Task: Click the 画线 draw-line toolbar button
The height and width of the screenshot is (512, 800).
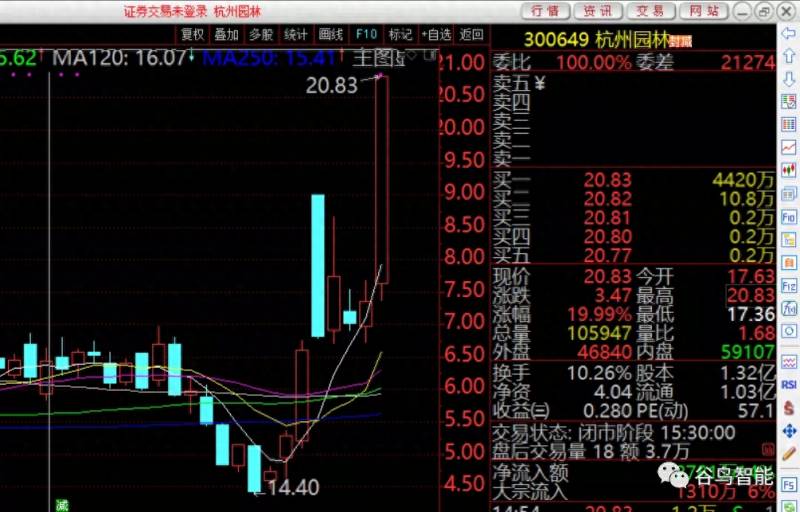Action: pyautogui.click(x=331, y=35)
